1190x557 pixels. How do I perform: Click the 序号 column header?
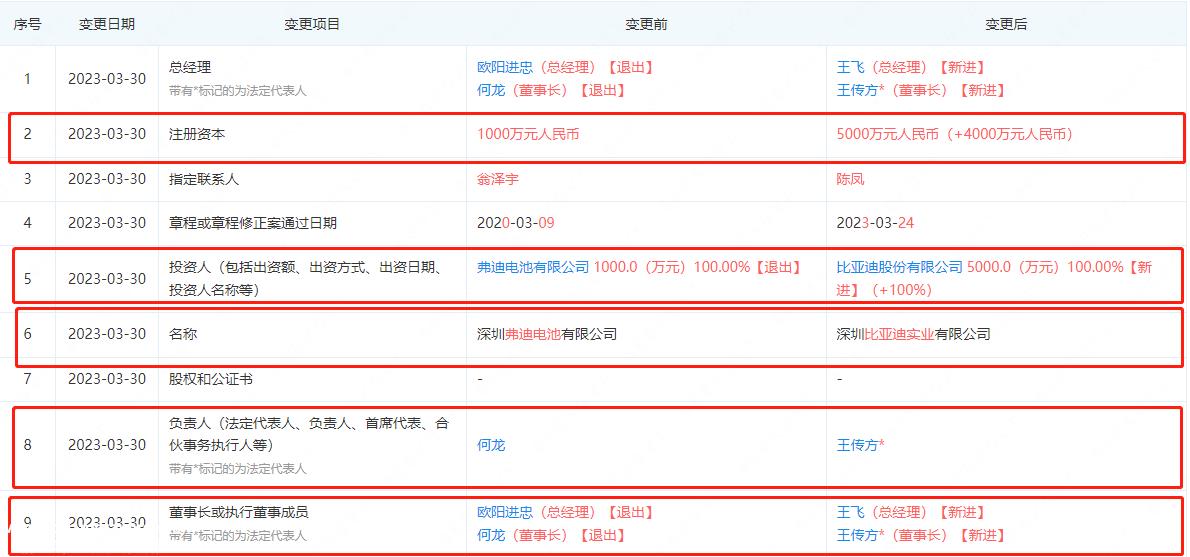(x=27, y=24)
